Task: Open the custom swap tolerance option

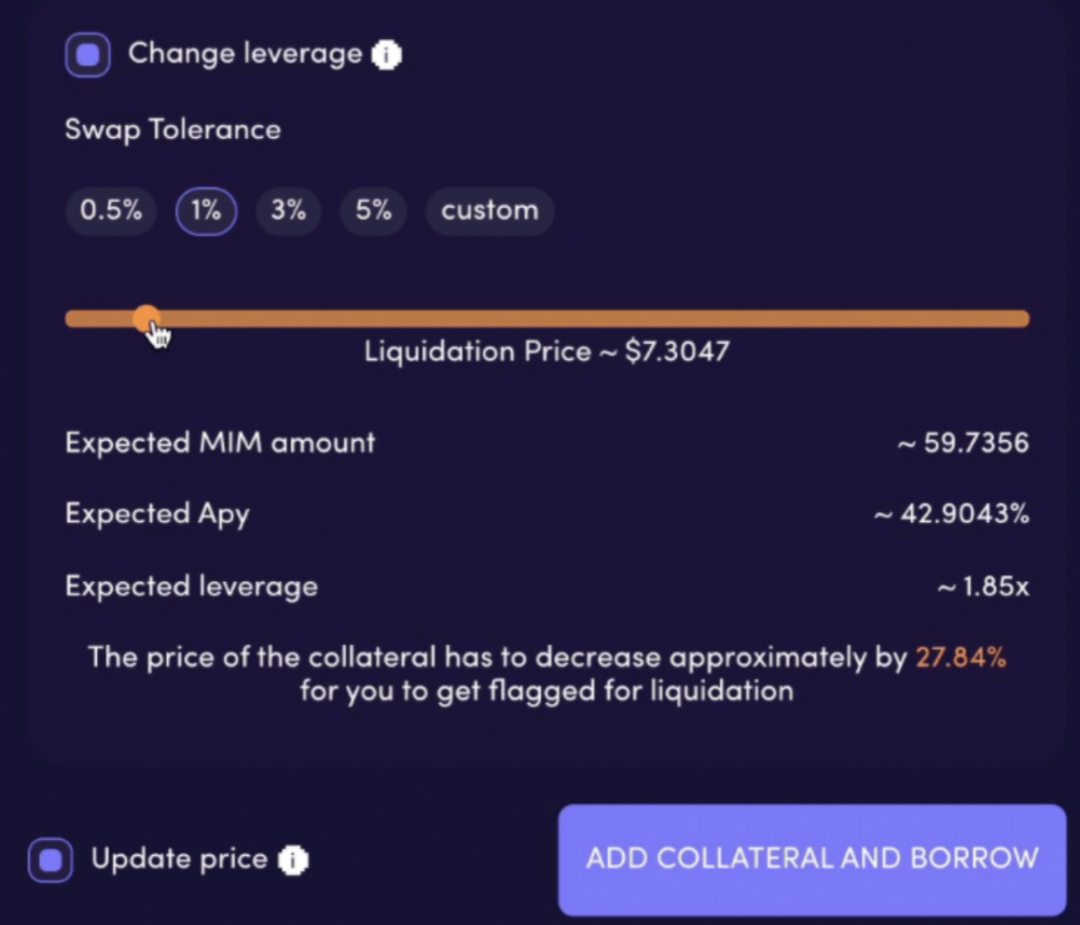Action: pyautogui.click(x=489, y=211)
